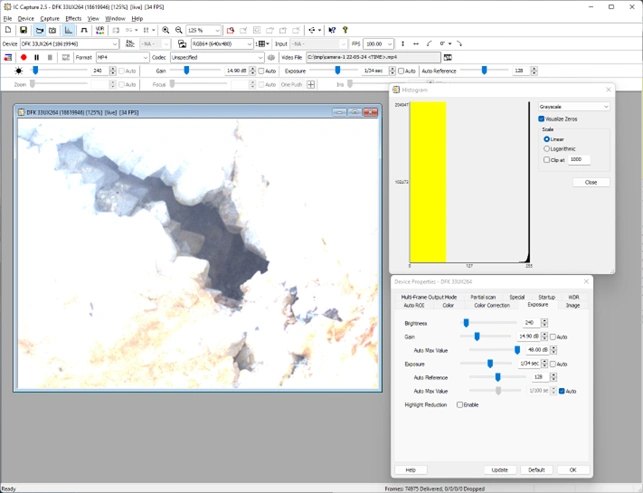The height and width of the screenshot is (493, 643).
Task: Click the Close button in Histogram
Action: coord(590,182)
